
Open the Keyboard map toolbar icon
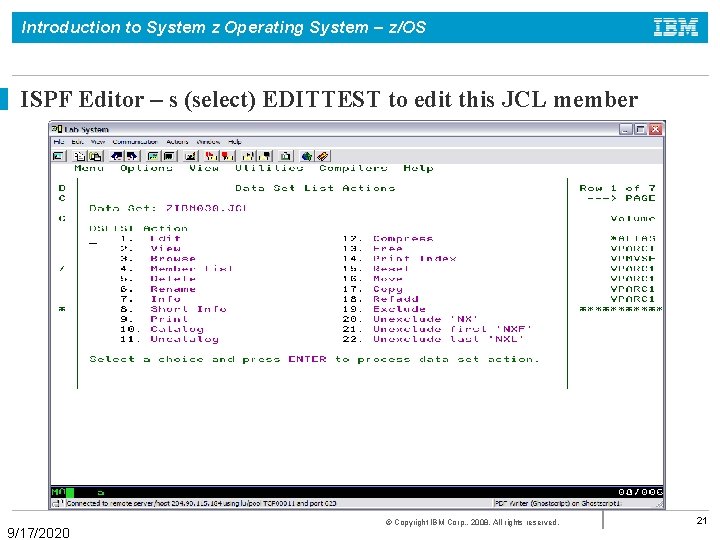(x=191, y=156)
